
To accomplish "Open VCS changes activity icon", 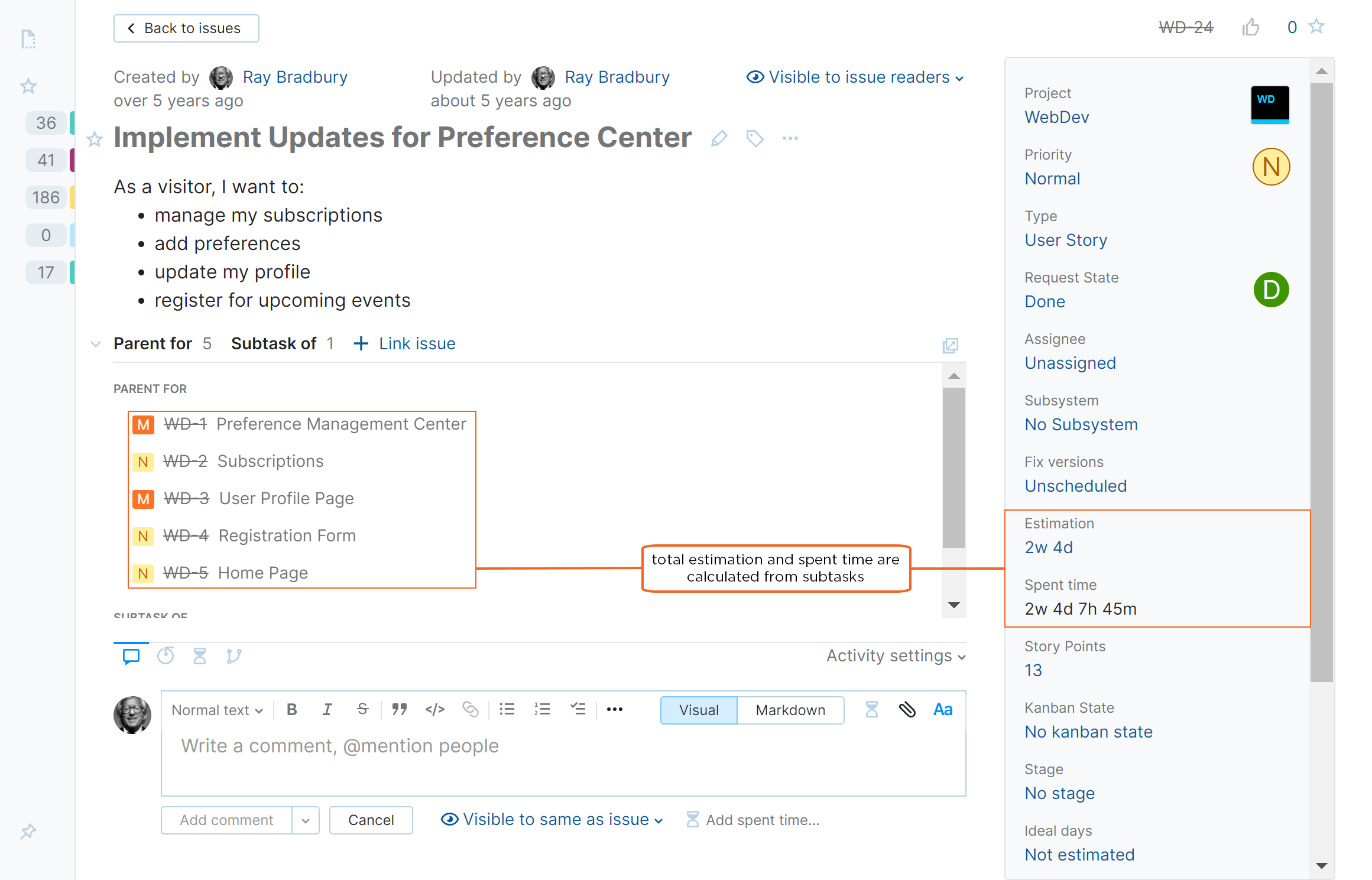I will [234, 656].
